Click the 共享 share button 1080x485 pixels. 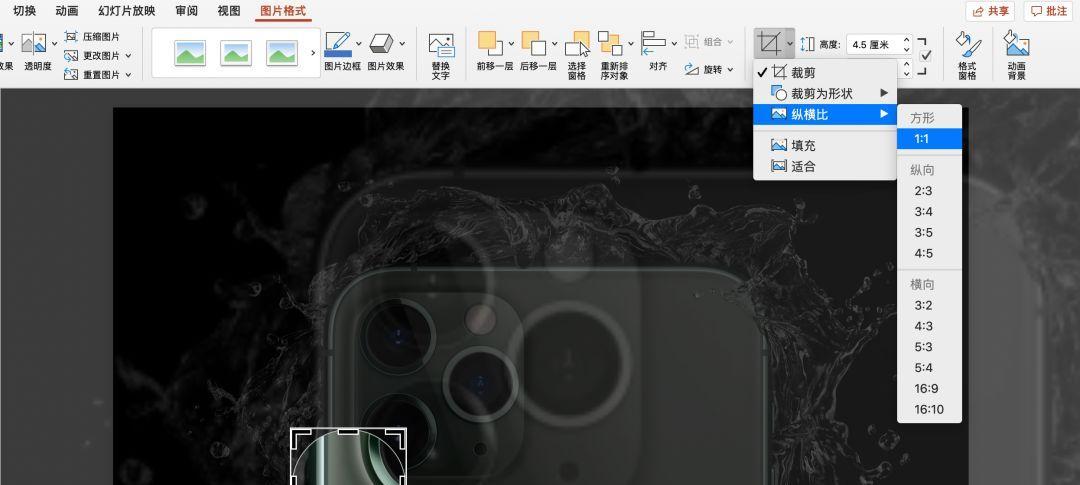[x=991, y=11]
